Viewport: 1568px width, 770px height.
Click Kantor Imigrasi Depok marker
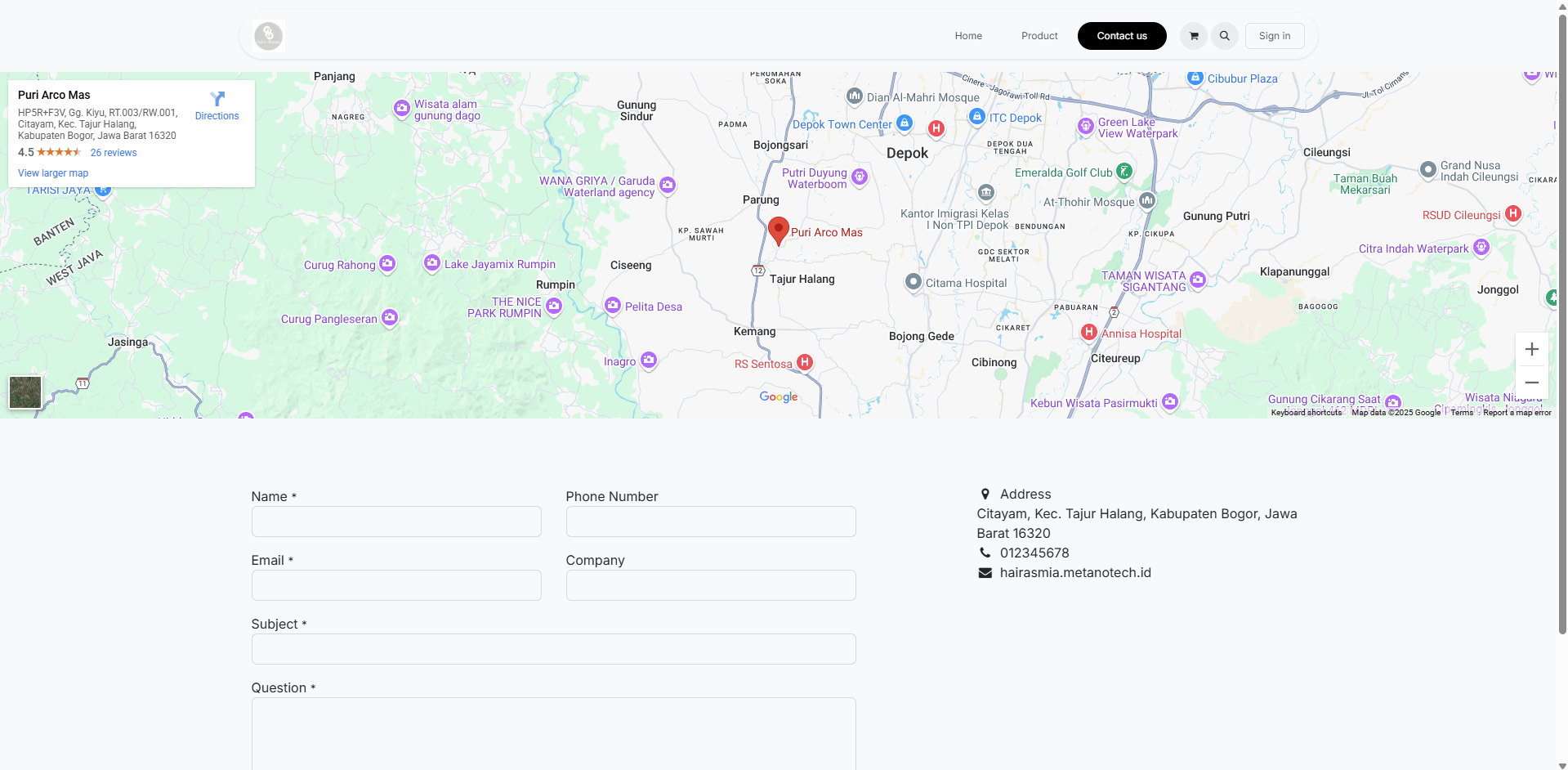(986, 192)
